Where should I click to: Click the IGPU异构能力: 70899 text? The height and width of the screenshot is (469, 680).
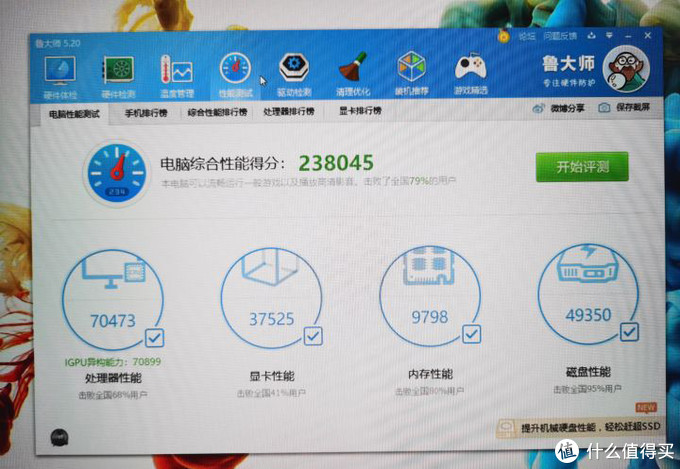click(113, 362)
